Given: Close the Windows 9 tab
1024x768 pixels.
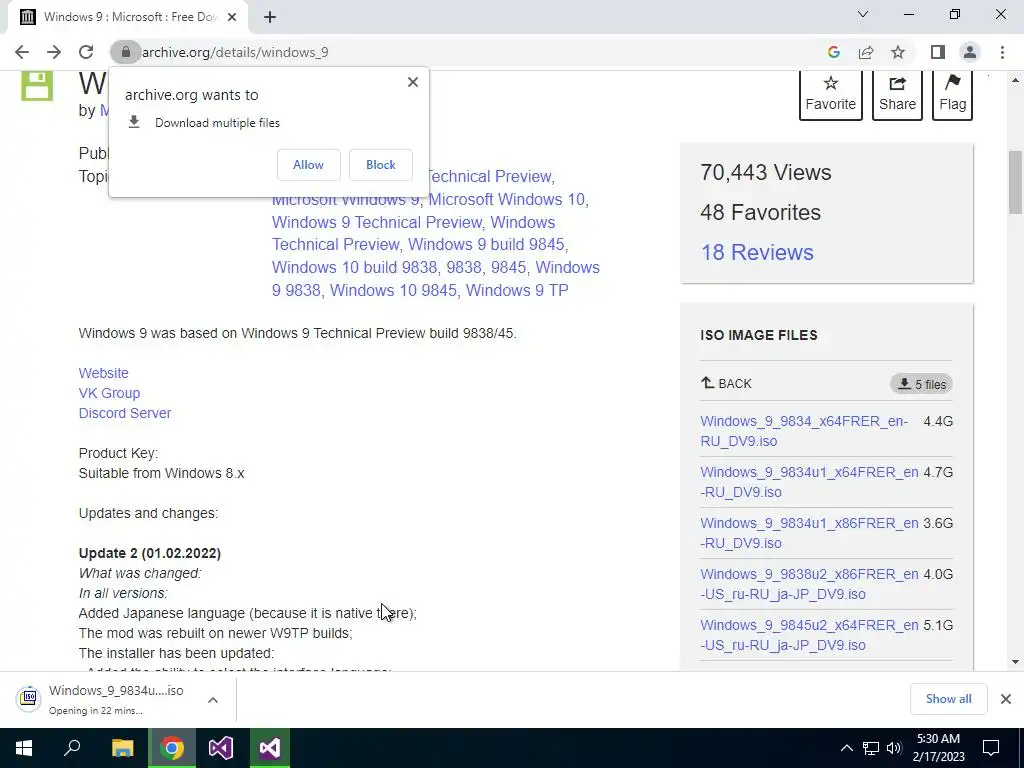Looking at the screenshot, I should pyautogui.click(x=232, y=17).
